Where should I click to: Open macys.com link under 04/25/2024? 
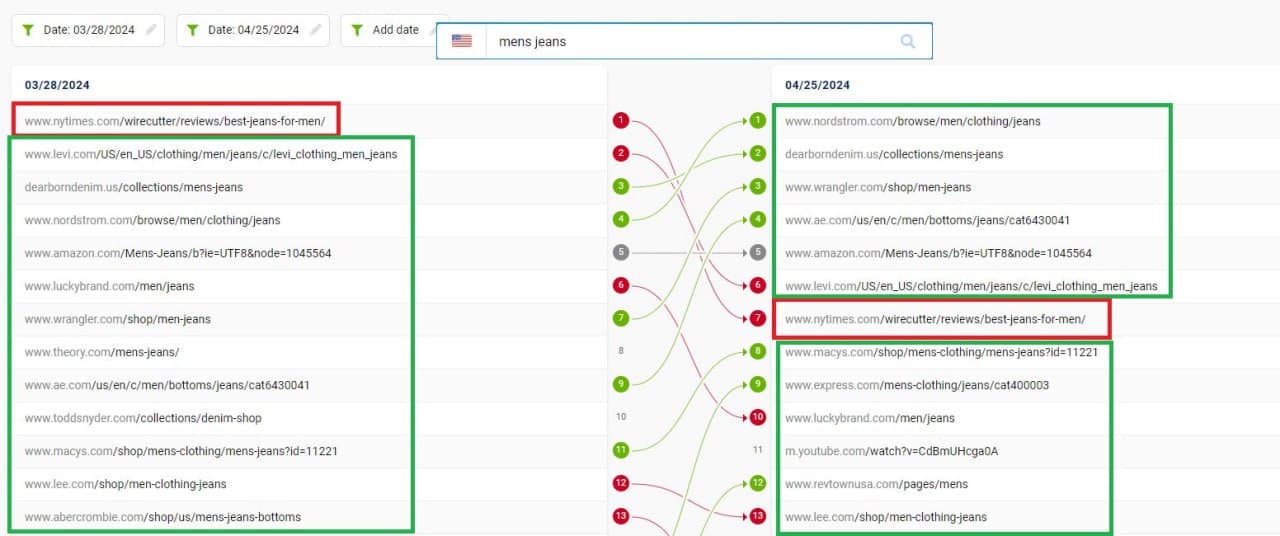click(x=942, y=352)
